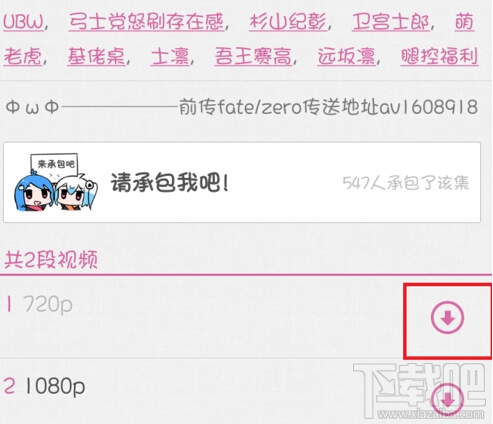493x424 pixels.
Task: Open the 卫宫士郎 tag
Action: pyautogui.click(x=391, y=22)
